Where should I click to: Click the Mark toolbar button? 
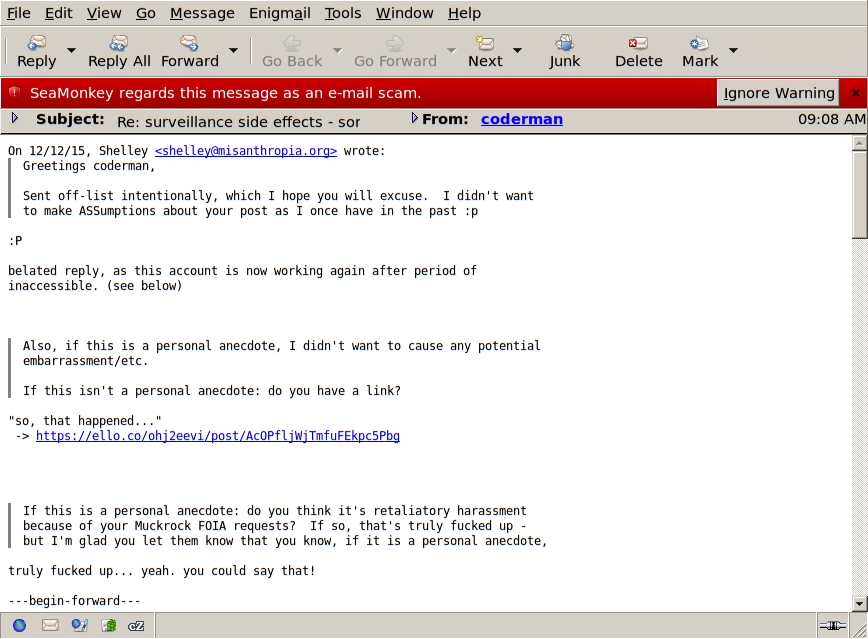tap(700, 51)
